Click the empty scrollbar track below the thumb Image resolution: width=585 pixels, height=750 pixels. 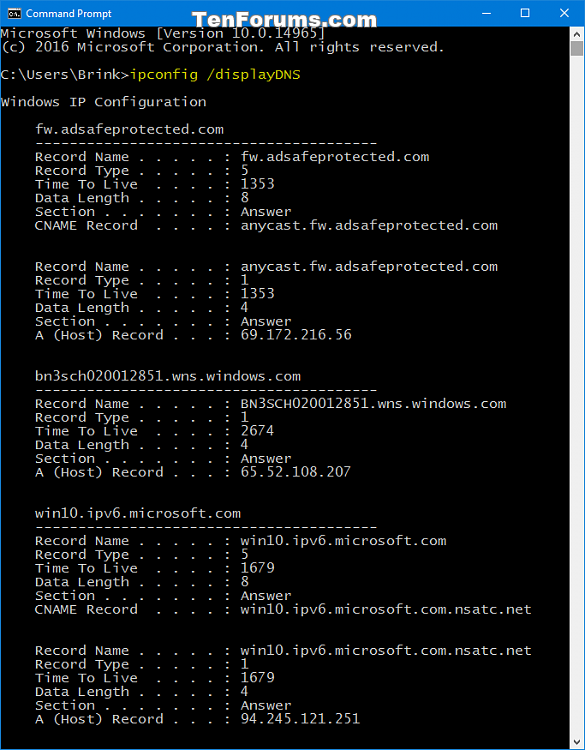pyautogui.click(x=577, y=397)
